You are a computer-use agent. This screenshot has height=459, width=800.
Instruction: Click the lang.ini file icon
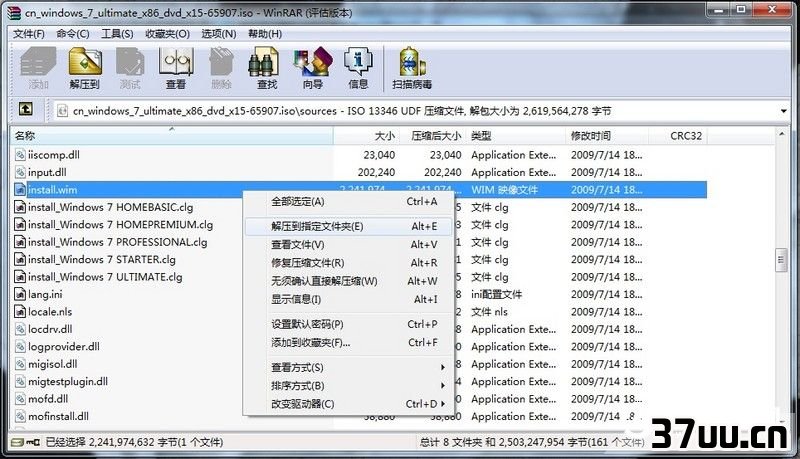coord(20,294)
